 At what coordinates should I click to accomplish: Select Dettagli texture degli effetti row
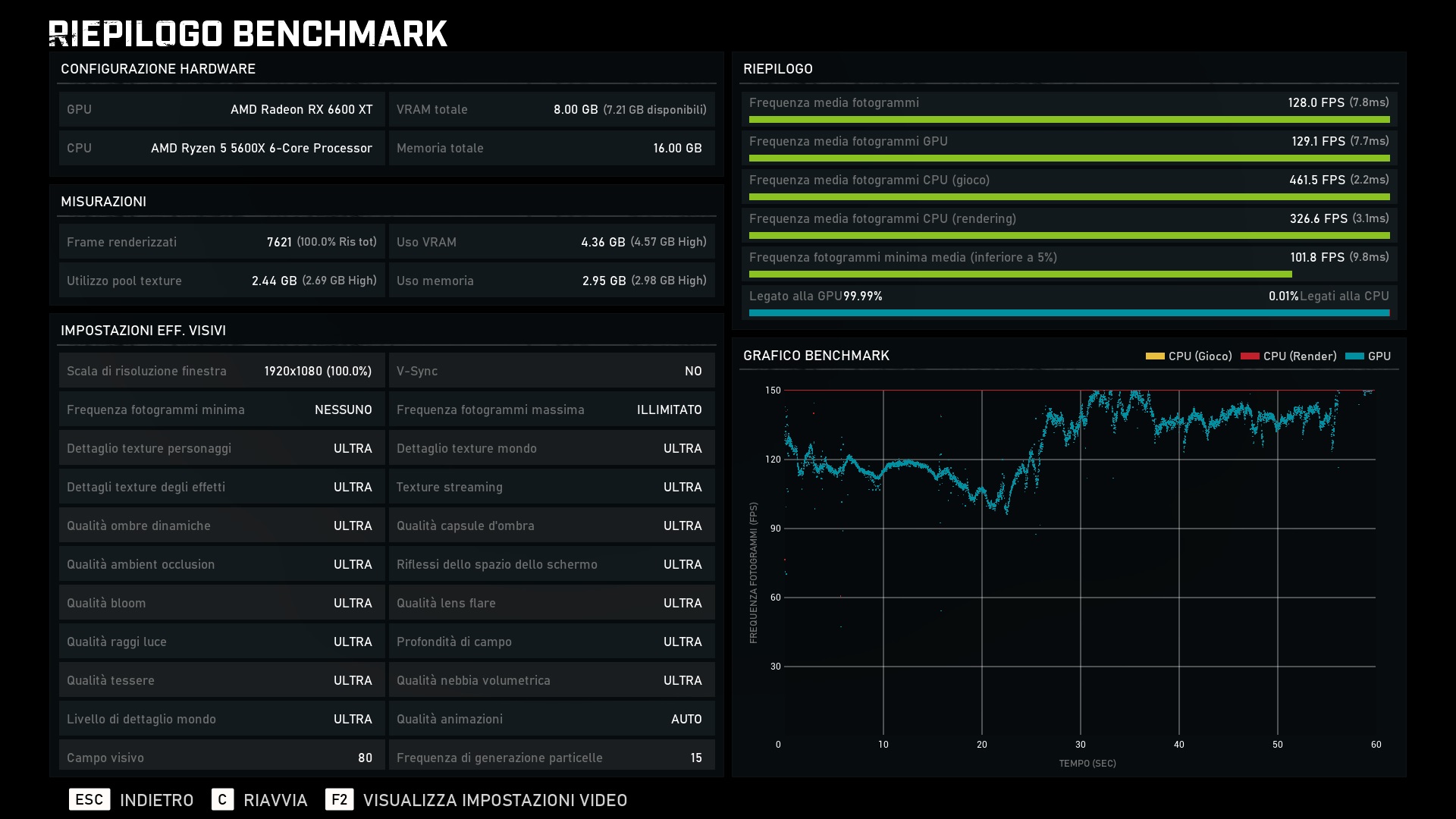(x=222, y=487)
